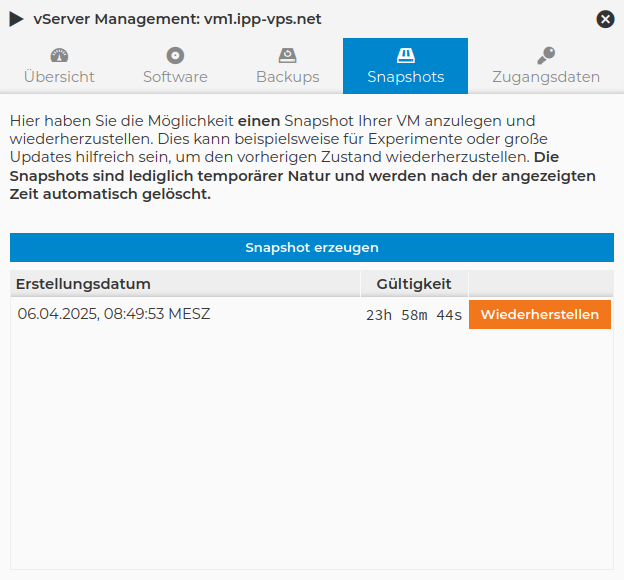Click the key icon above Zugangsdaten
Image resolution: width=624 pixels, height=580 pixels.
(546, 56)
